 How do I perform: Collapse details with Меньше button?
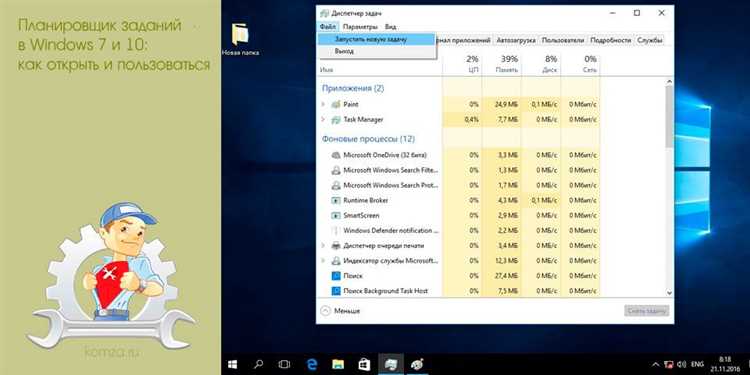341,311
